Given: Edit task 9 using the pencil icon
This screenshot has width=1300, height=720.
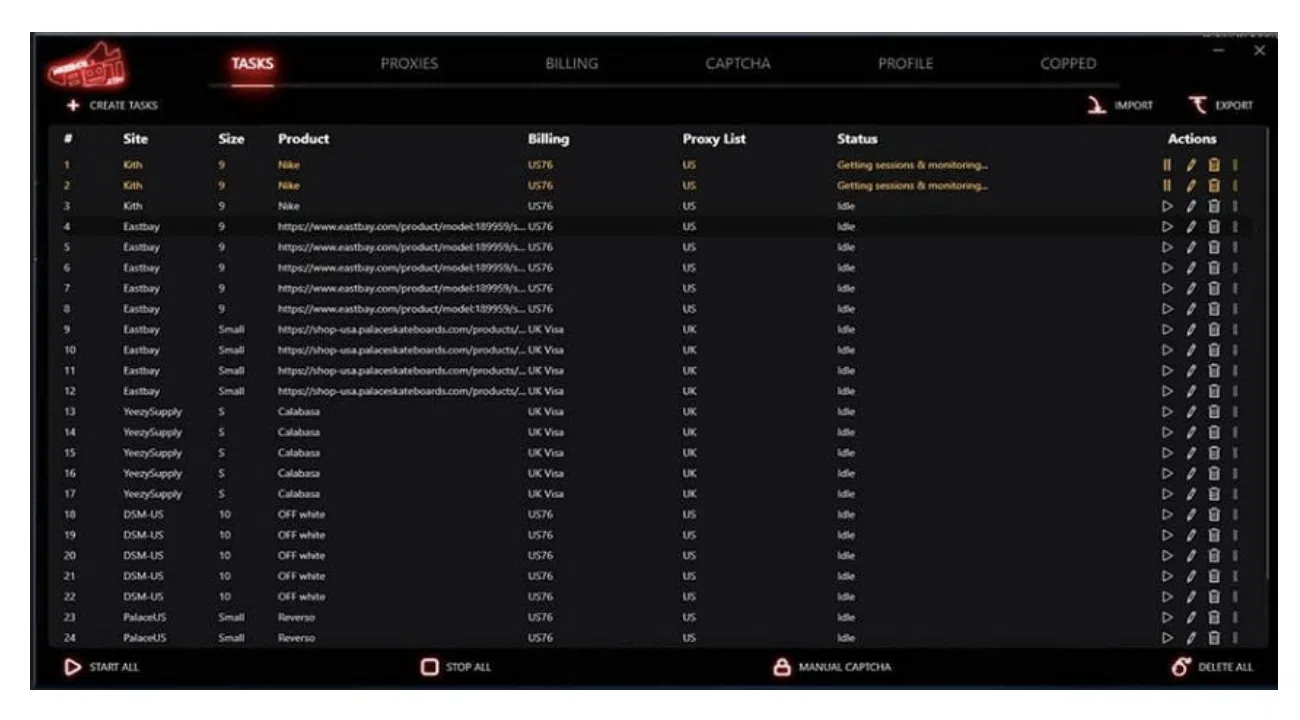Looking at the screenshot, I should tap(1190, 329).
